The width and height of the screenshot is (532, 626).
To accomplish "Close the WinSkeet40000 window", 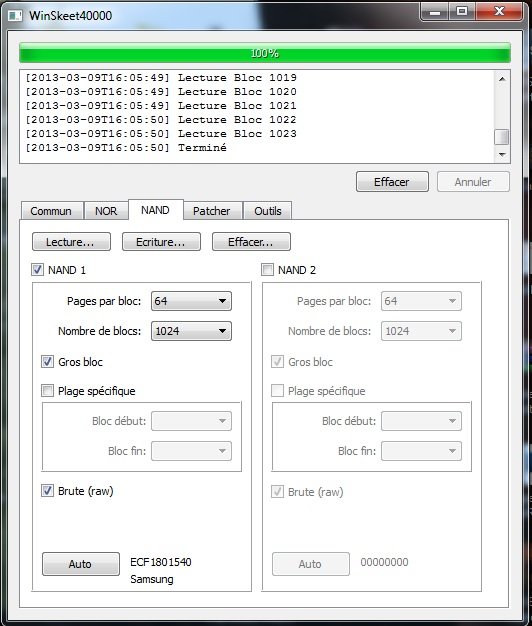I will pos(499,12).
